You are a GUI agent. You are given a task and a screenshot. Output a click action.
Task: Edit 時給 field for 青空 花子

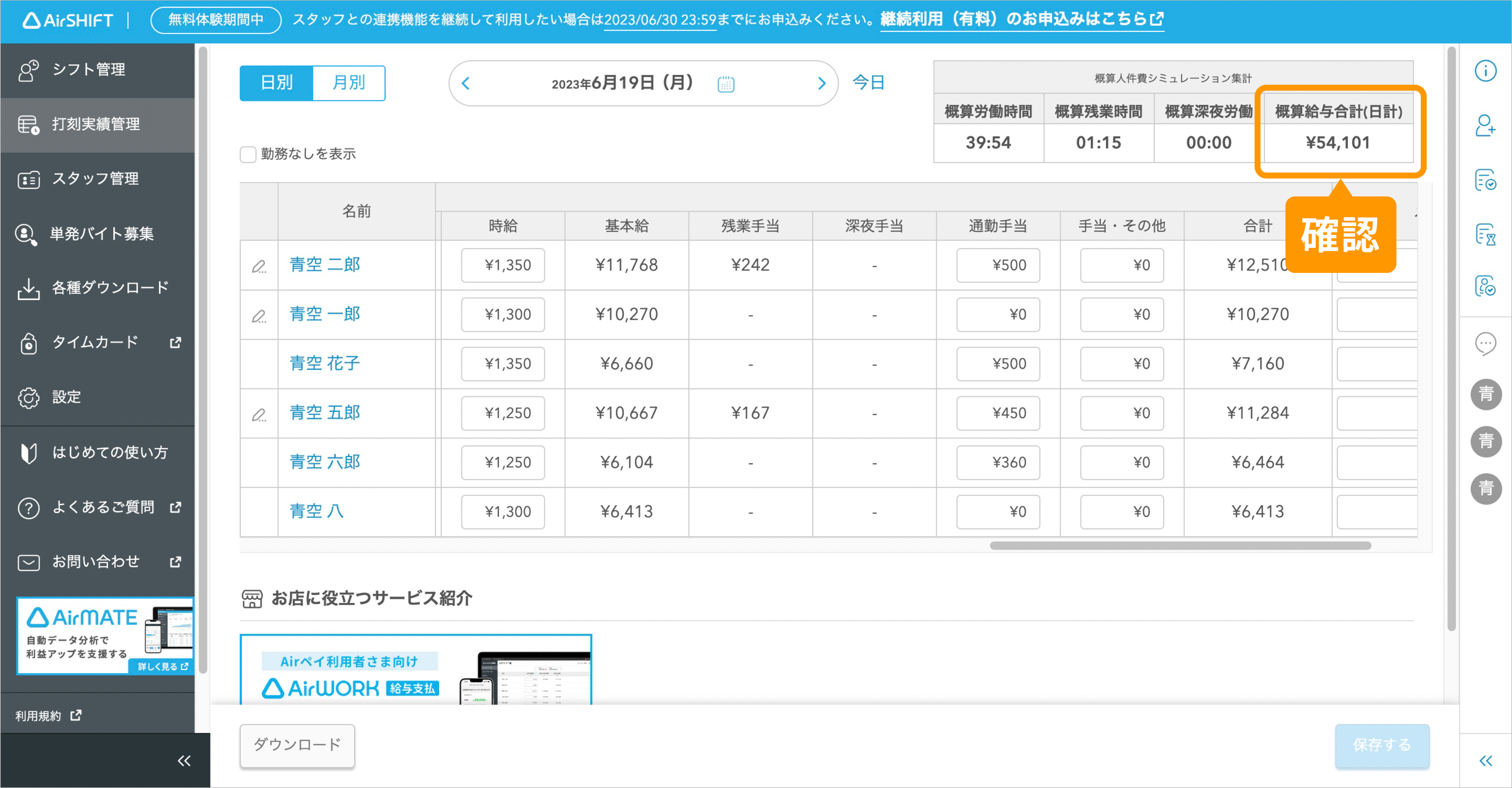503,364
